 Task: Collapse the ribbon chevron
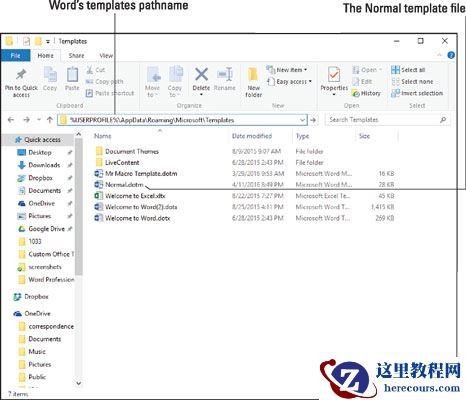coord(439,55)
